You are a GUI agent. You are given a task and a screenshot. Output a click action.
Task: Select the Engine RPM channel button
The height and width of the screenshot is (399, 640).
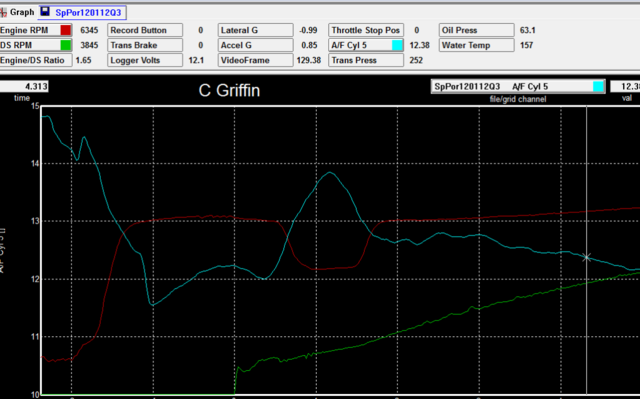point(36,30)
